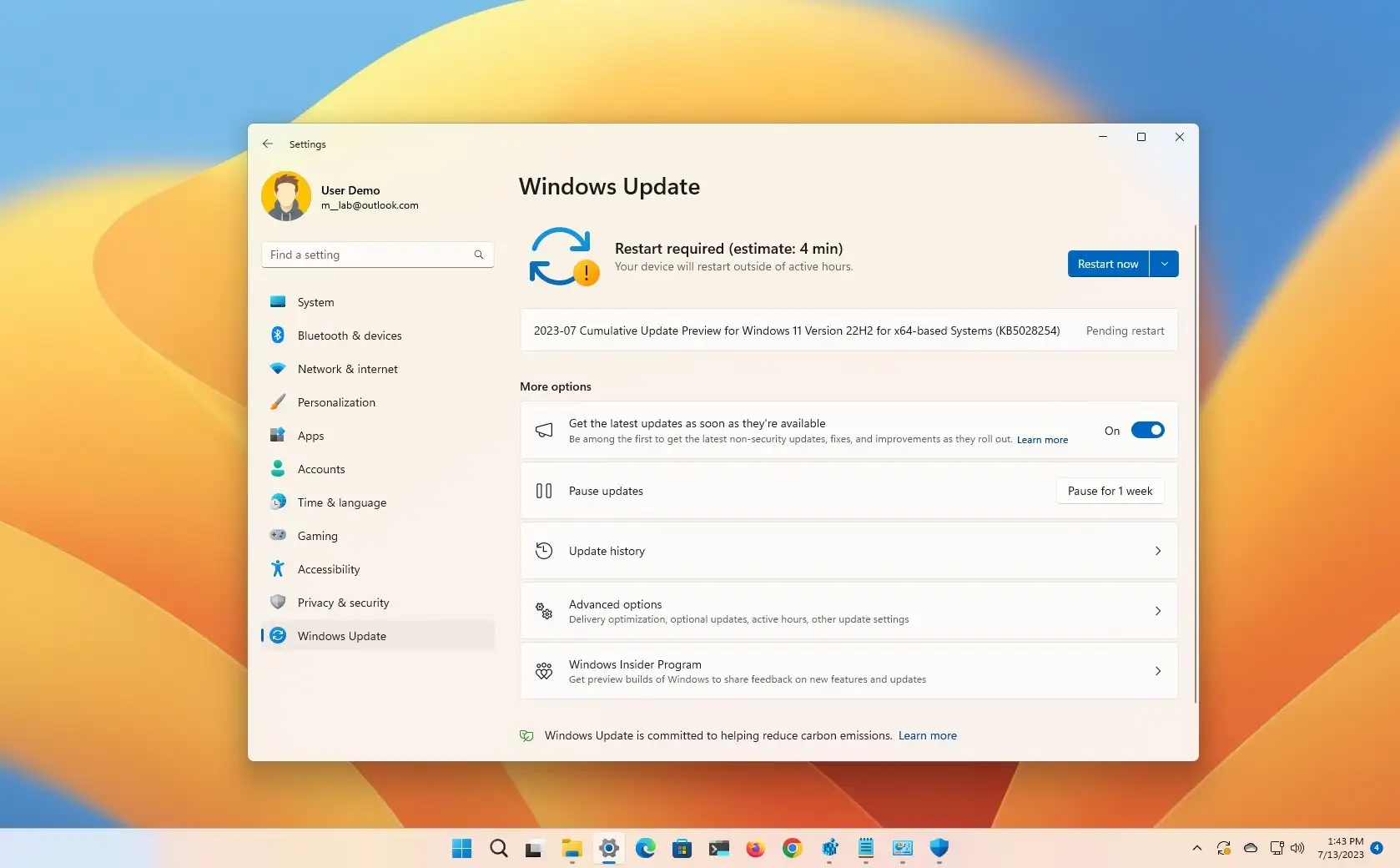Open taskbar Search
Image resolution: width=1400 pixels, height=868 pixels.
498,849
